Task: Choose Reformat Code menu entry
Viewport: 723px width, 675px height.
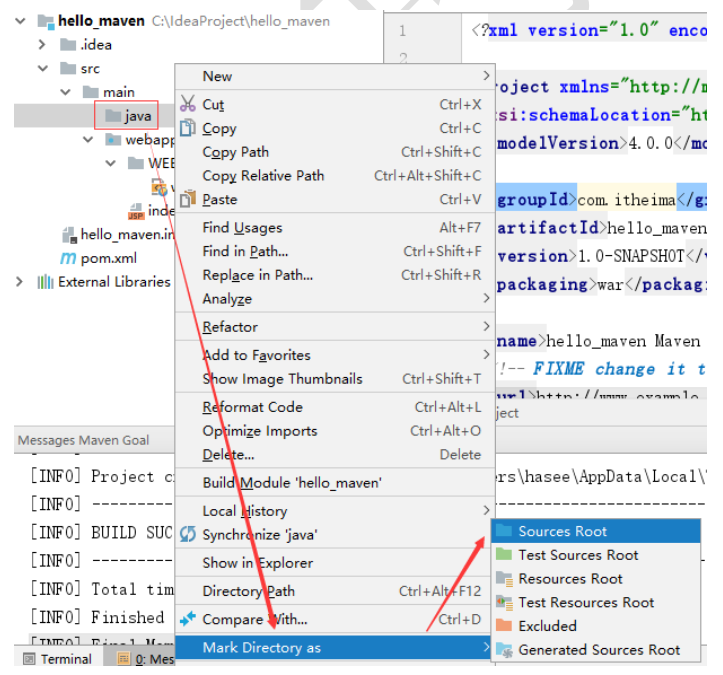Action: tap(335, 407)
